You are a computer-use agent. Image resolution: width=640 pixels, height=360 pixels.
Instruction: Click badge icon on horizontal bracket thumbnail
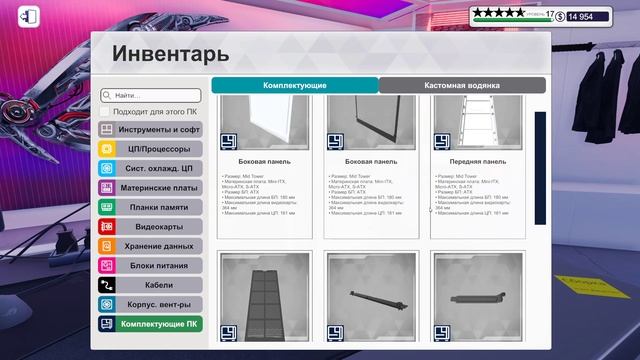tap(442, 333)
